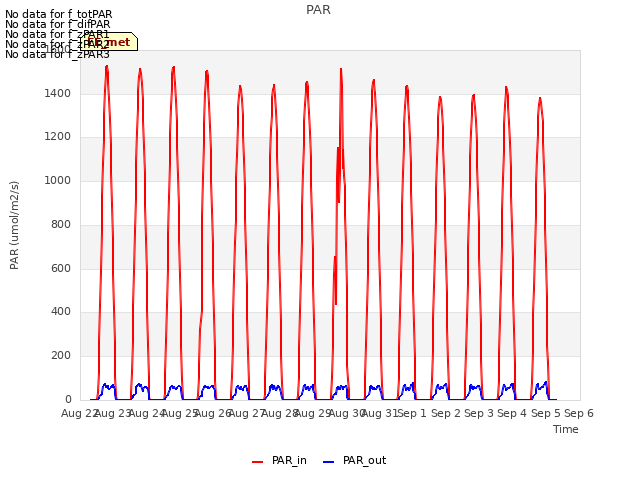This screenshot has height=480, width=640.
Task: Select the 'No data for f_zPAR3' message
Action: point(58,54)
